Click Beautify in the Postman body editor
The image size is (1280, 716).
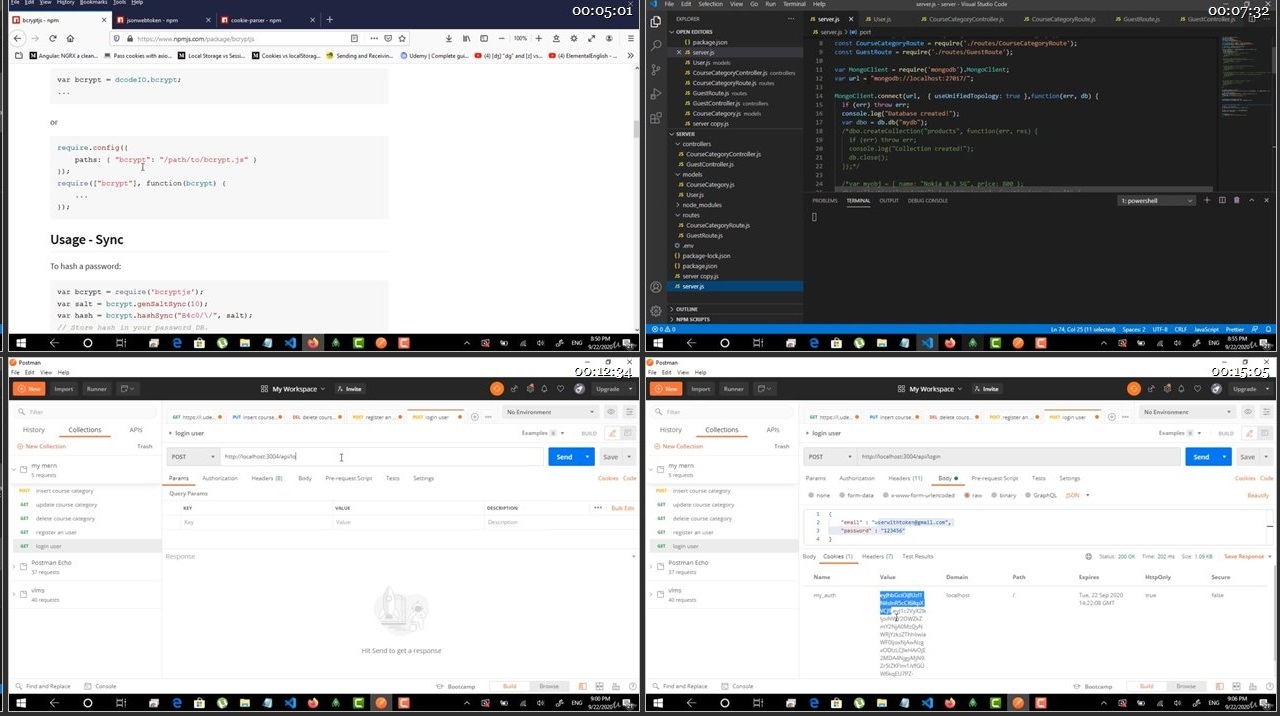[1258, 495]
